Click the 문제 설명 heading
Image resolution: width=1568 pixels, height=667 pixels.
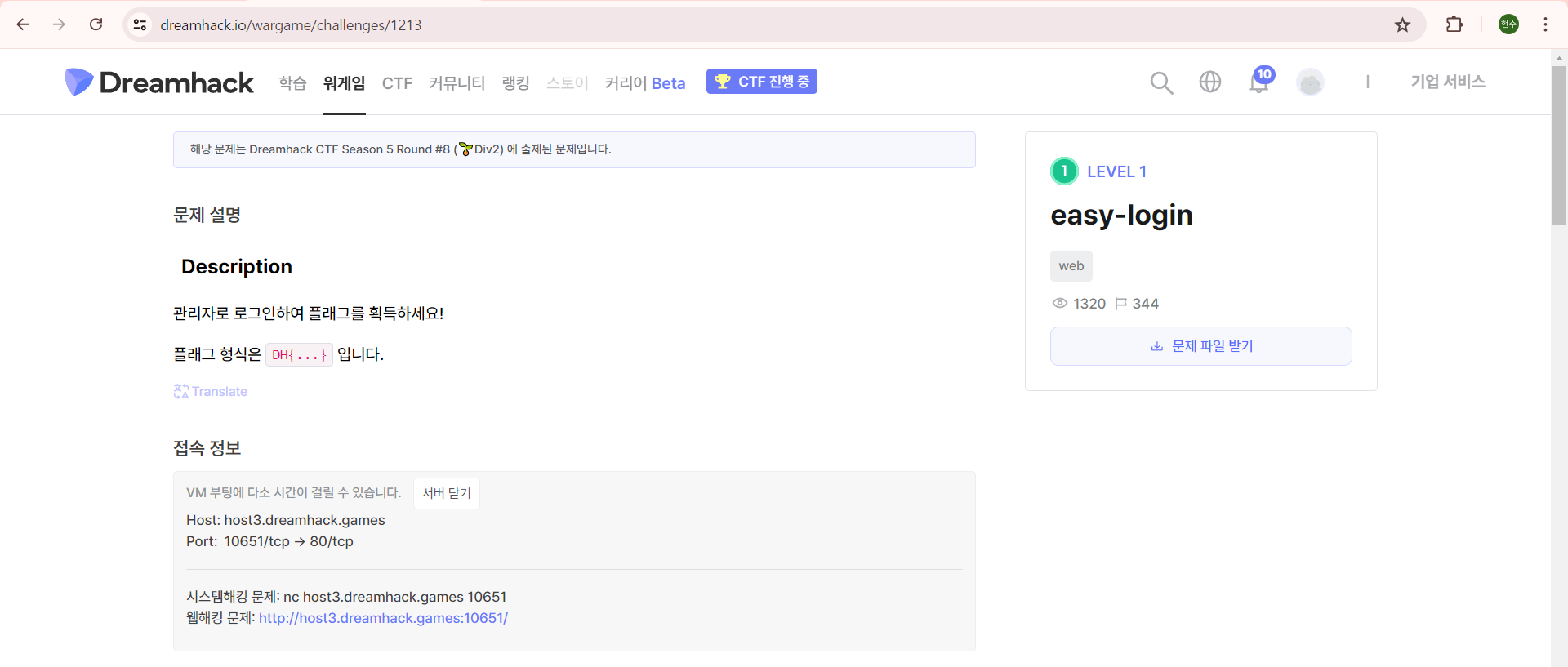coord(207,215)
